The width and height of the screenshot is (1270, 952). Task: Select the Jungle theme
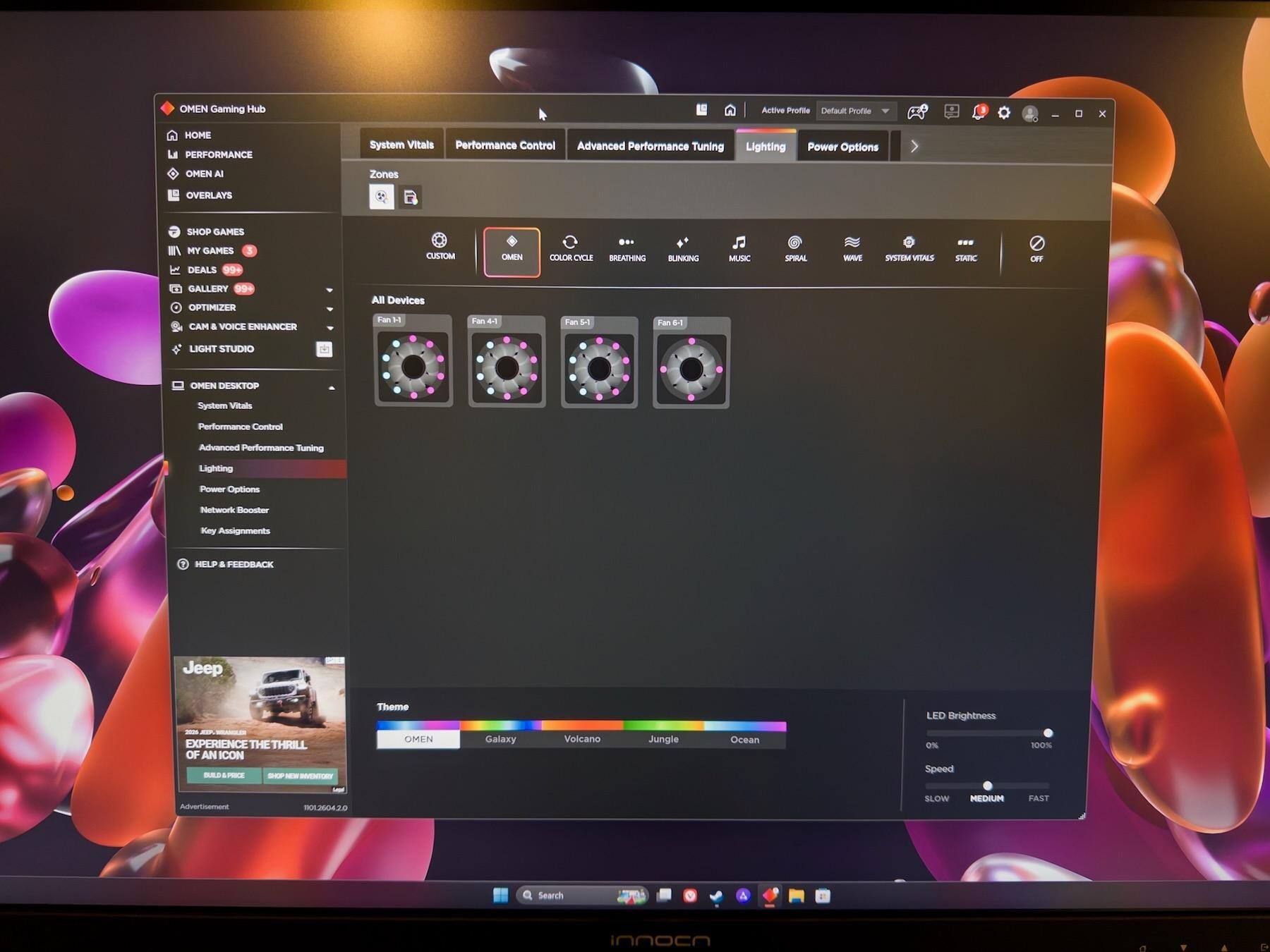pyautogui.click(x=663, y=739)
